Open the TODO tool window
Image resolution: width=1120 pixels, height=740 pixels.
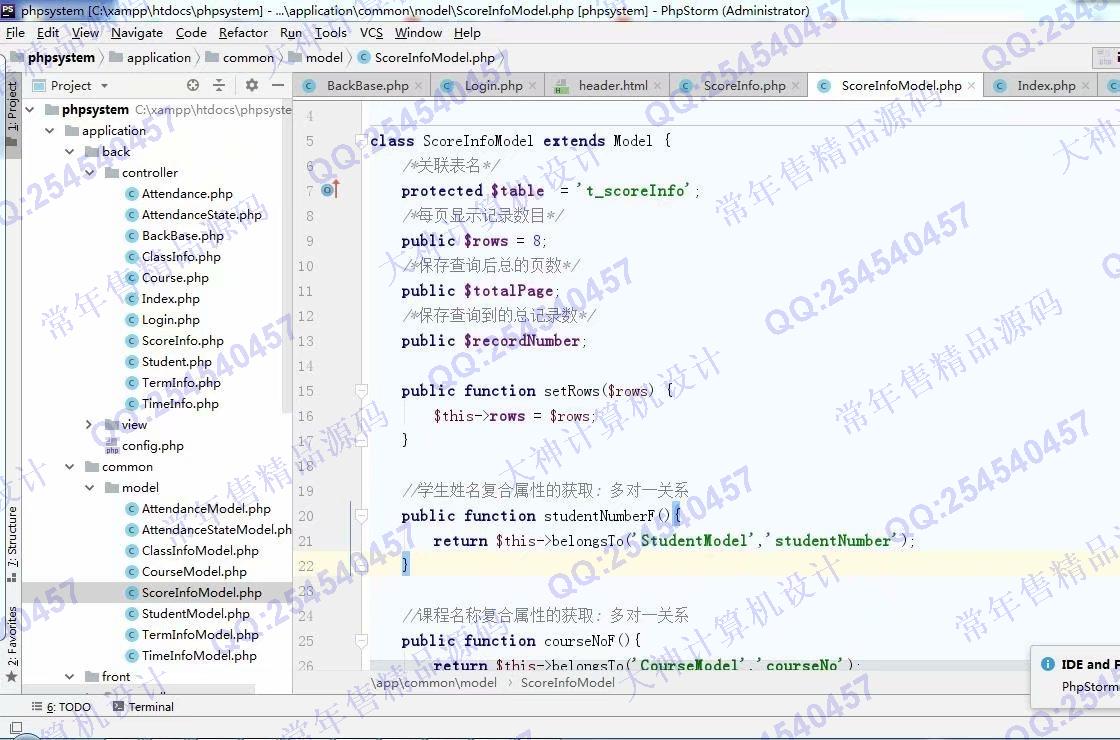coord(61,706)
